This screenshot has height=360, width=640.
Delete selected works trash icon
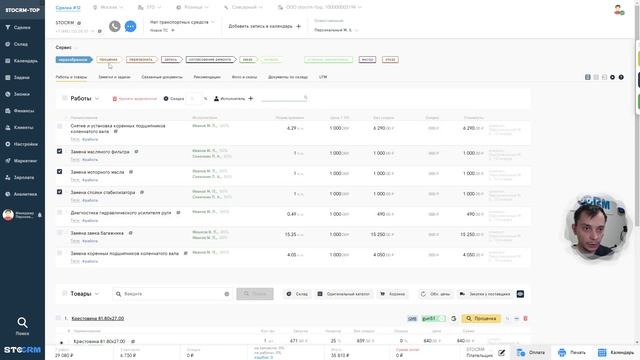[115, 99]
